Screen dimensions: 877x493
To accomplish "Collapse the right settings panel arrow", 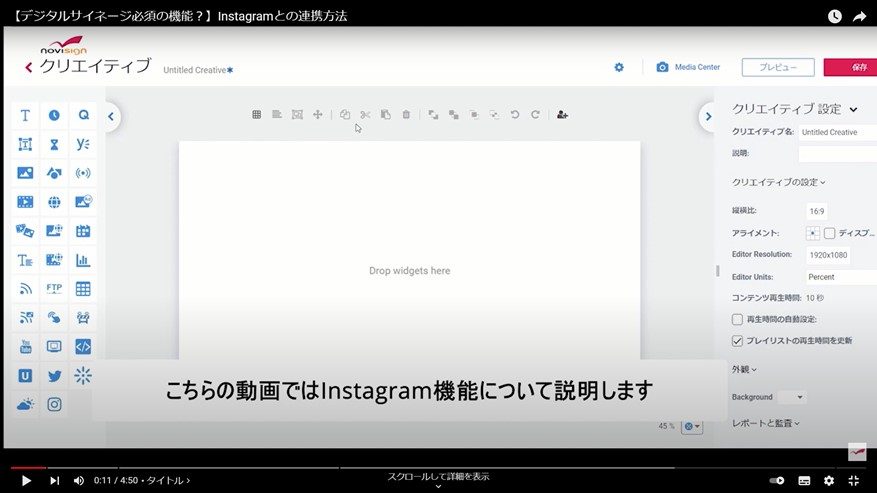I will coord(708,116).
